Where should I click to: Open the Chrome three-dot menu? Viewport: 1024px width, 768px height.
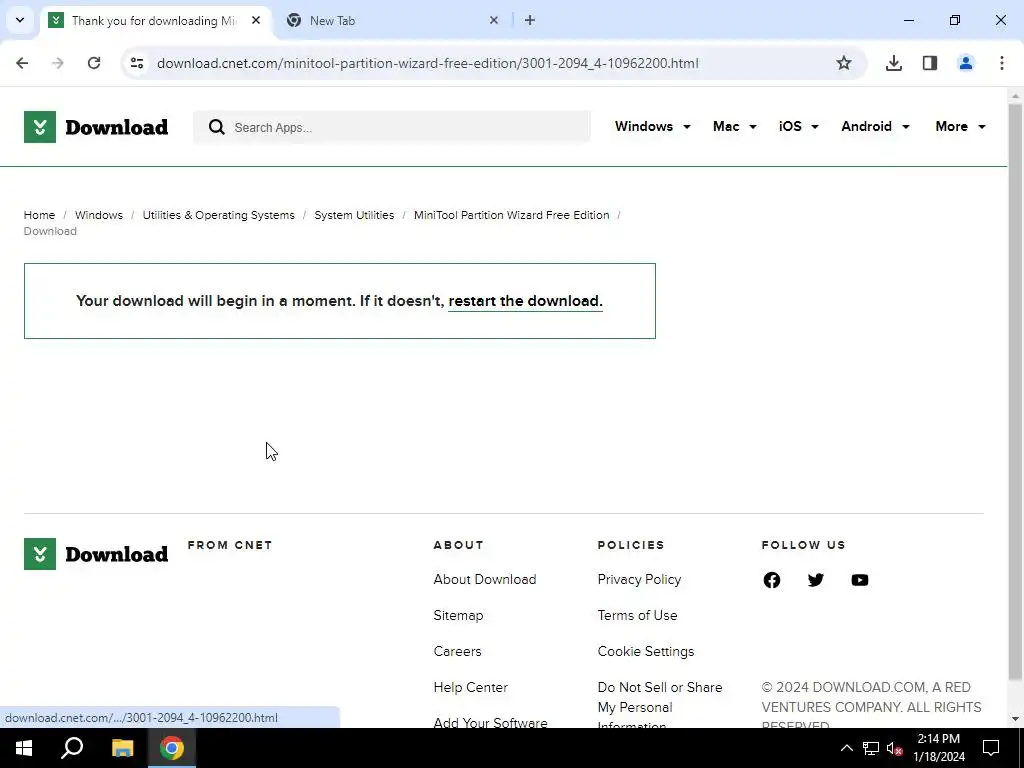1002,63
